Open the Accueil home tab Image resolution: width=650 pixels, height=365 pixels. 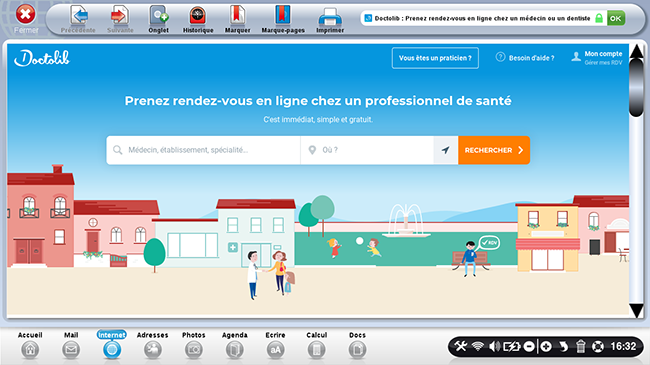point(30,345)
